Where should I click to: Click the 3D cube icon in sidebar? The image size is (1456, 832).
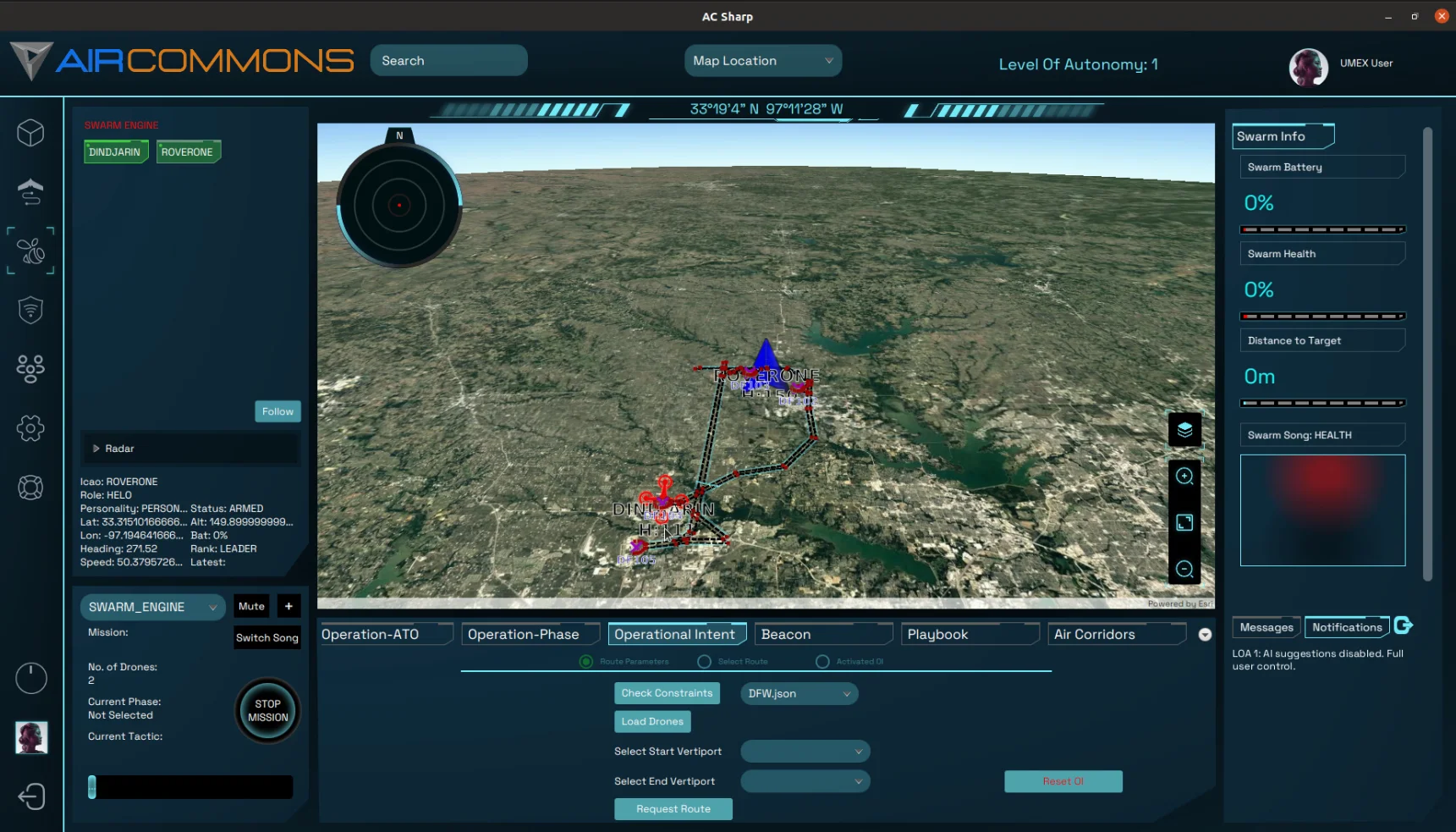30,133
